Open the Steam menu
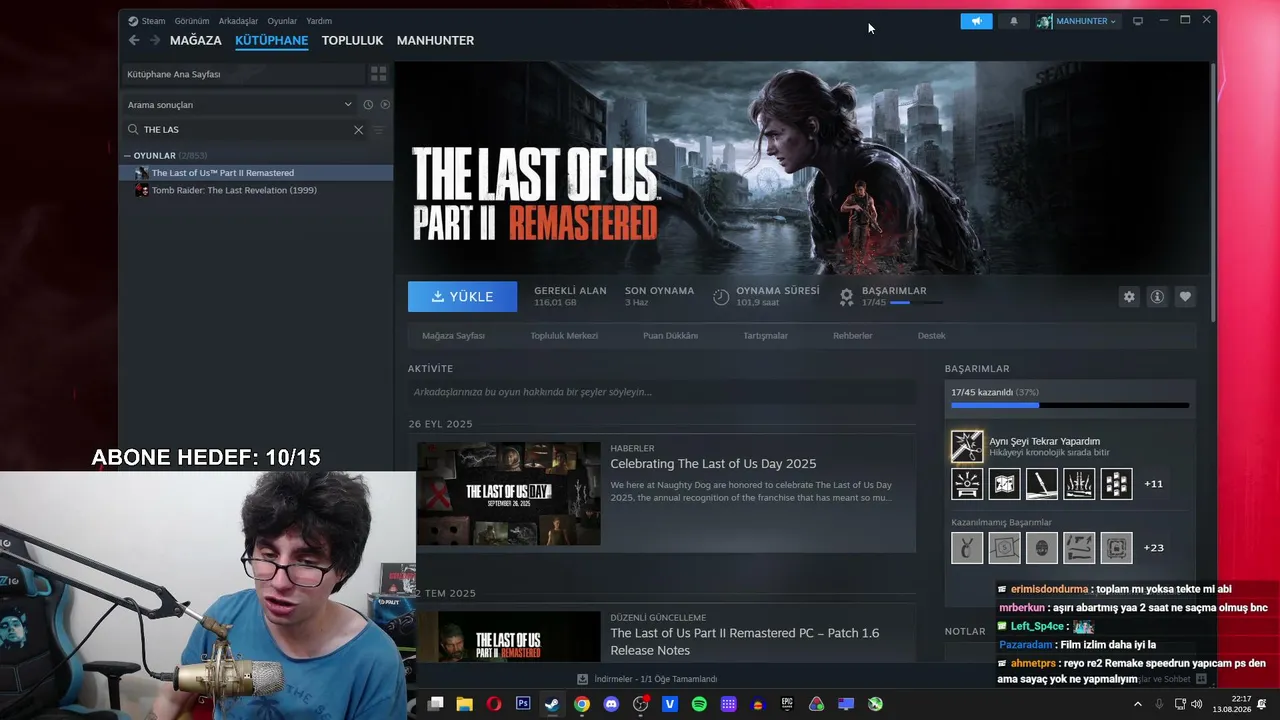Viewport: 1280px width, 720px height. point(147,21)
